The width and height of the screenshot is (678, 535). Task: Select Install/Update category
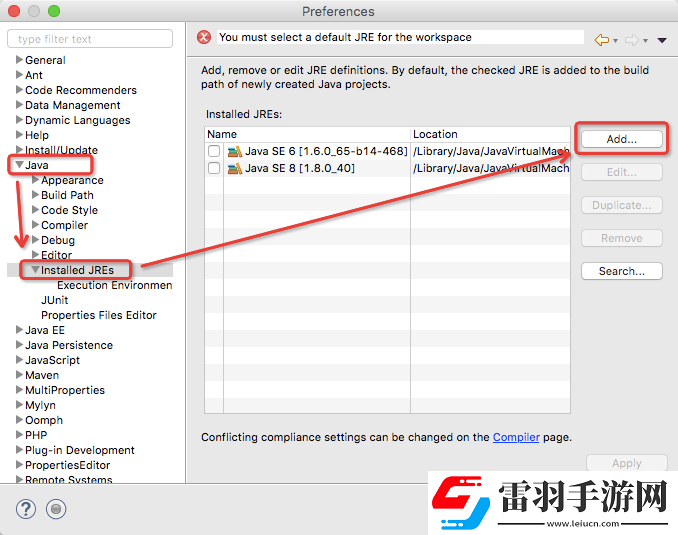pyautogui.click(x=61, y=150)
